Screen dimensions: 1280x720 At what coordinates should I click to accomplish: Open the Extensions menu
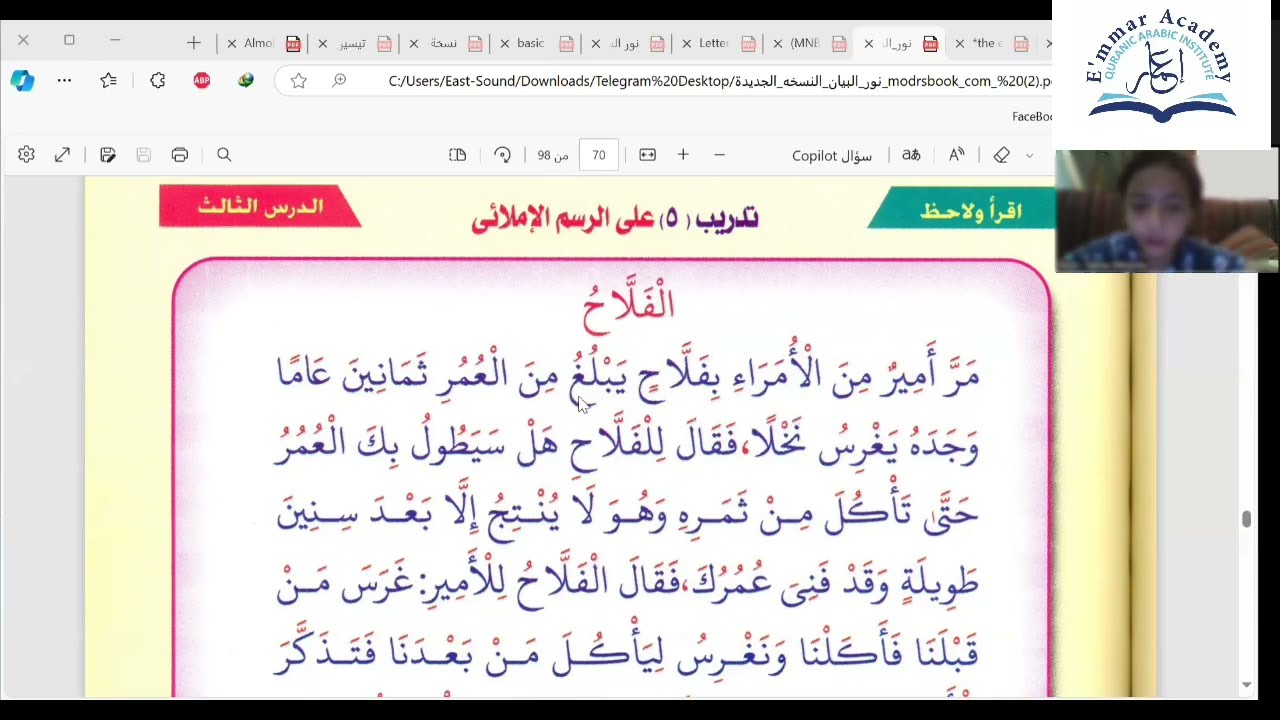[x=157, y=81]
